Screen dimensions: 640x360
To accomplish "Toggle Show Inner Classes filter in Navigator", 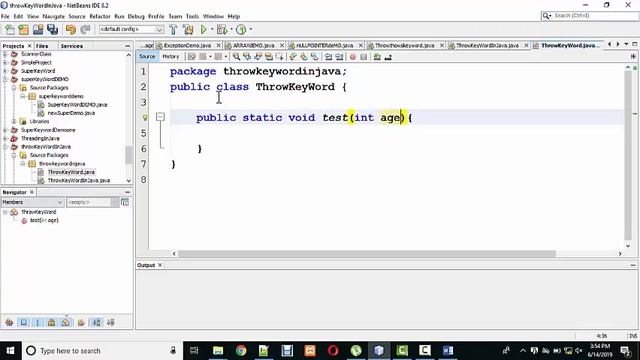I will tap(65, 322).
